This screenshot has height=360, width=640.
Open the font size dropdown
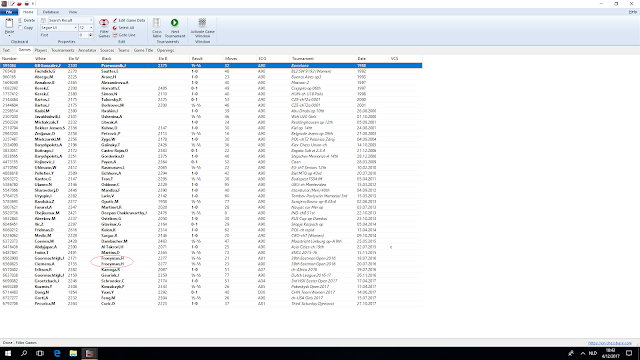91,28
